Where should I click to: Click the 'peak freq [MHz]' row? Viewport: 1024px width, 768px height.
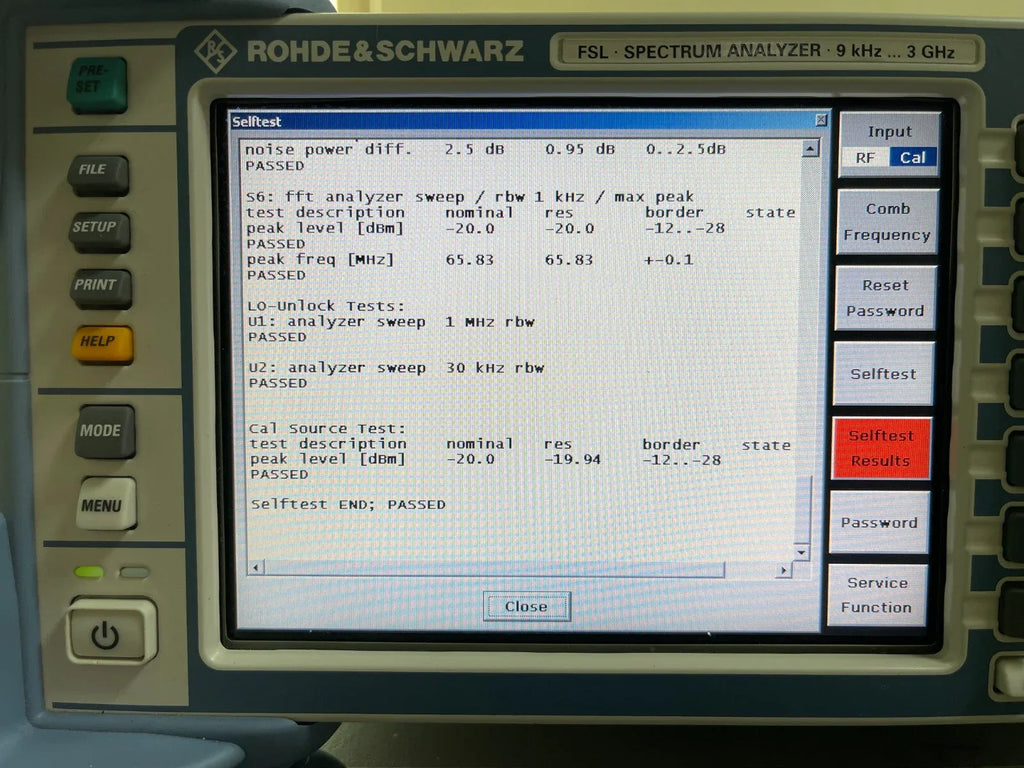[x=470, y=260]
